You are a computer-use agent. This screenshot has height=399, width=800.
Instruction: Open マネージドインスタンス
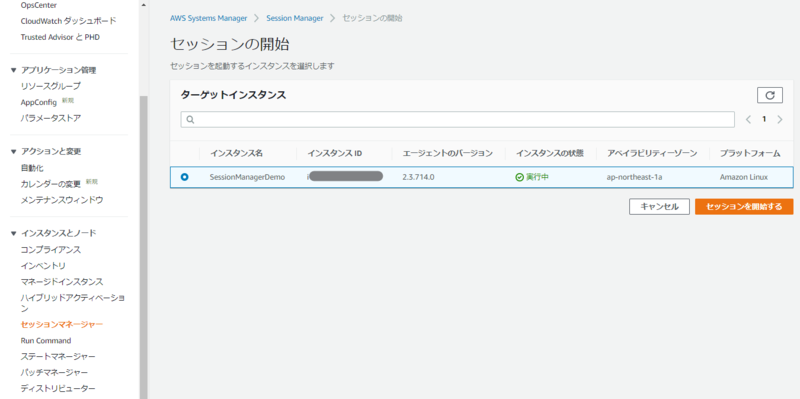pos(62,282)
